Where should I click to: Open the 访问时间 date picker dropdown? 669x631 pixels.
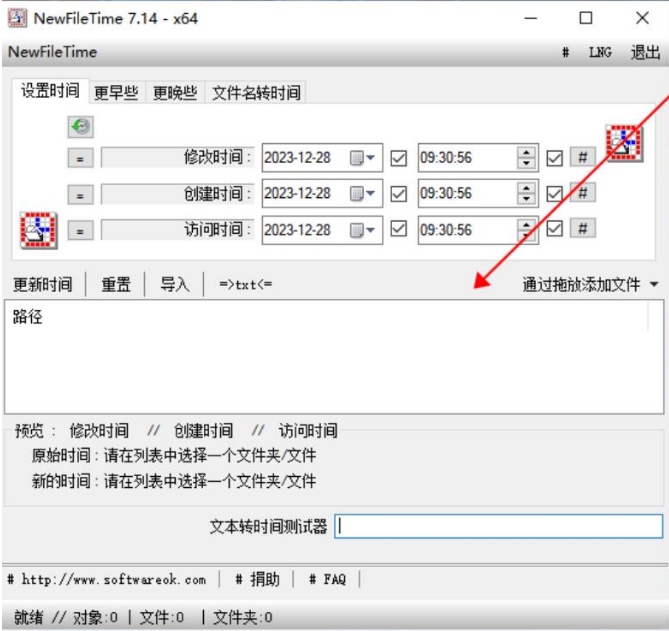(x=362, y=230)
